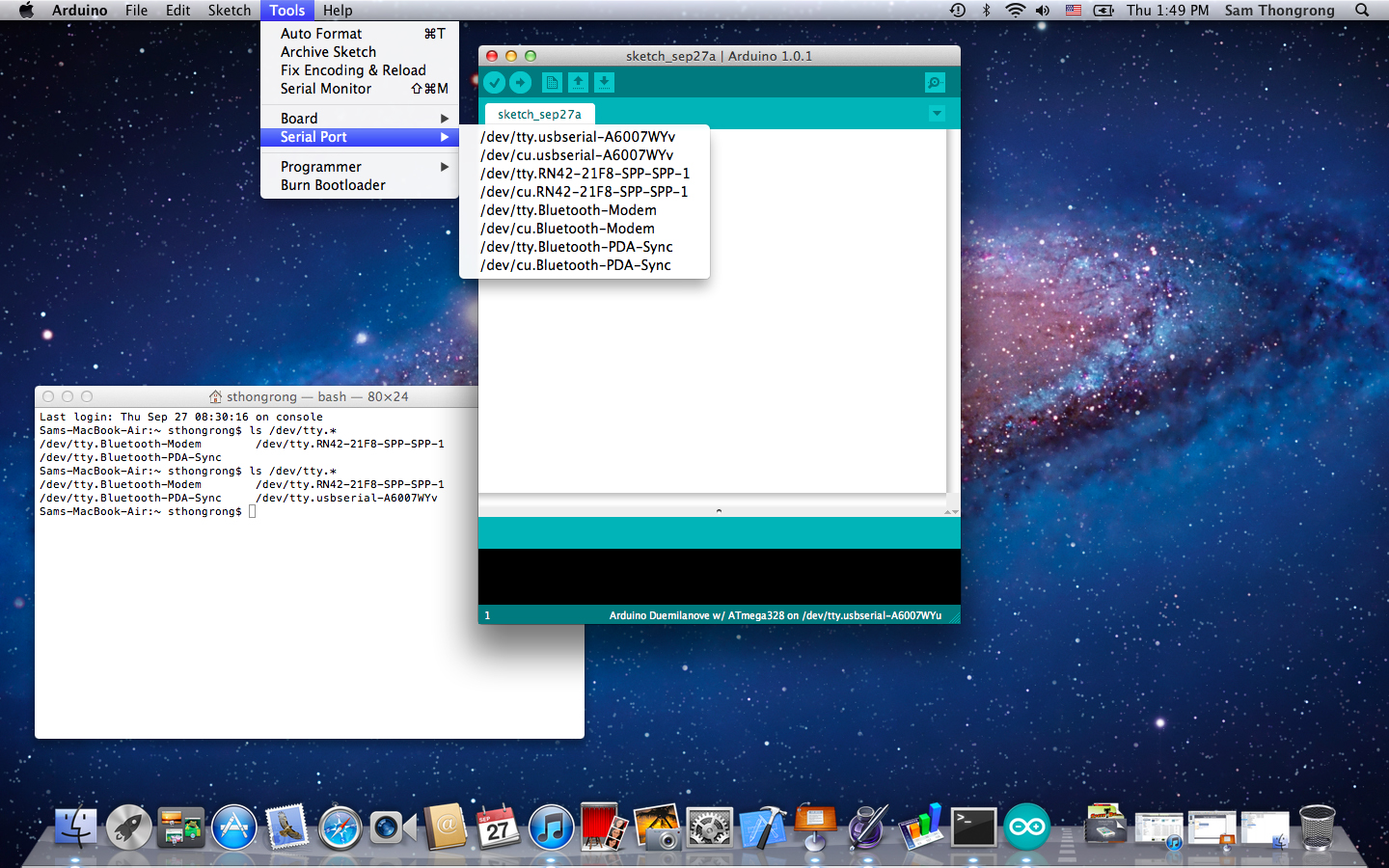Select Fix Encoding & Reload
Viewport: 1389px width, 868px height.
(360, 70)
